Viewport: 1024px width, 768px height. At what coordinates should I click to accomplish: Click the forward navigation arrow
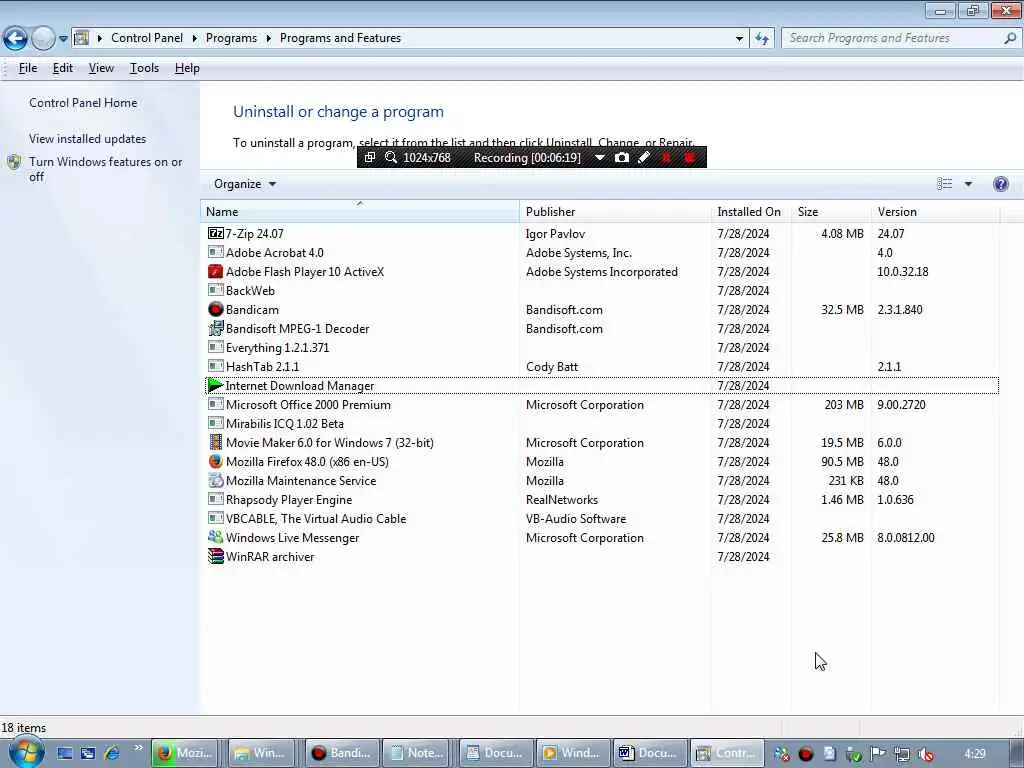(43, 39)
